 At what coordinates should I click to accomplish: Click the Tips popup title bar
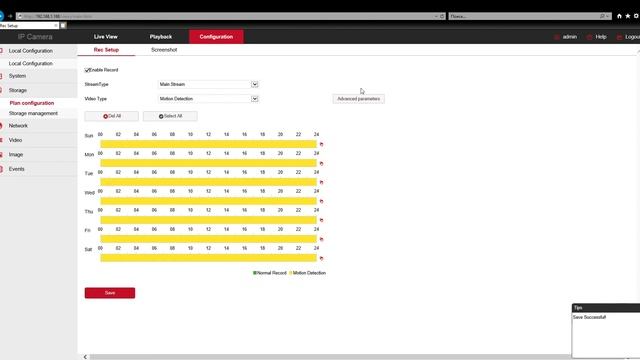(606, 308)
